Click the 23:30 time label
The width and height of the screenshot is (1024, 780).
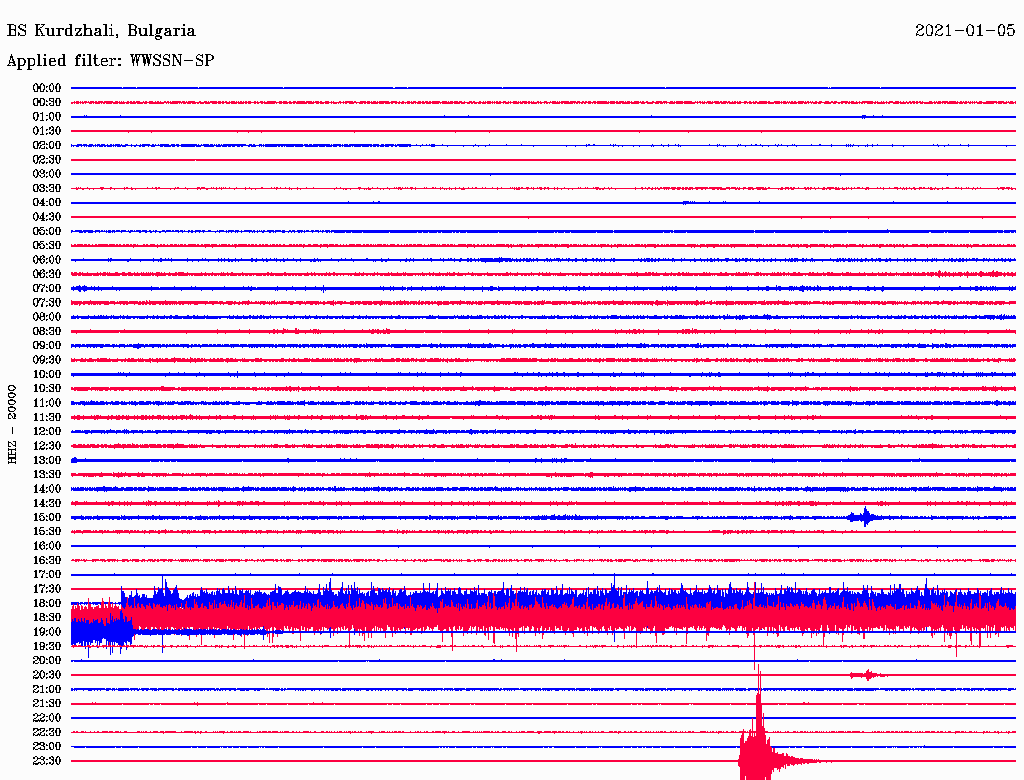click(47, 760)
